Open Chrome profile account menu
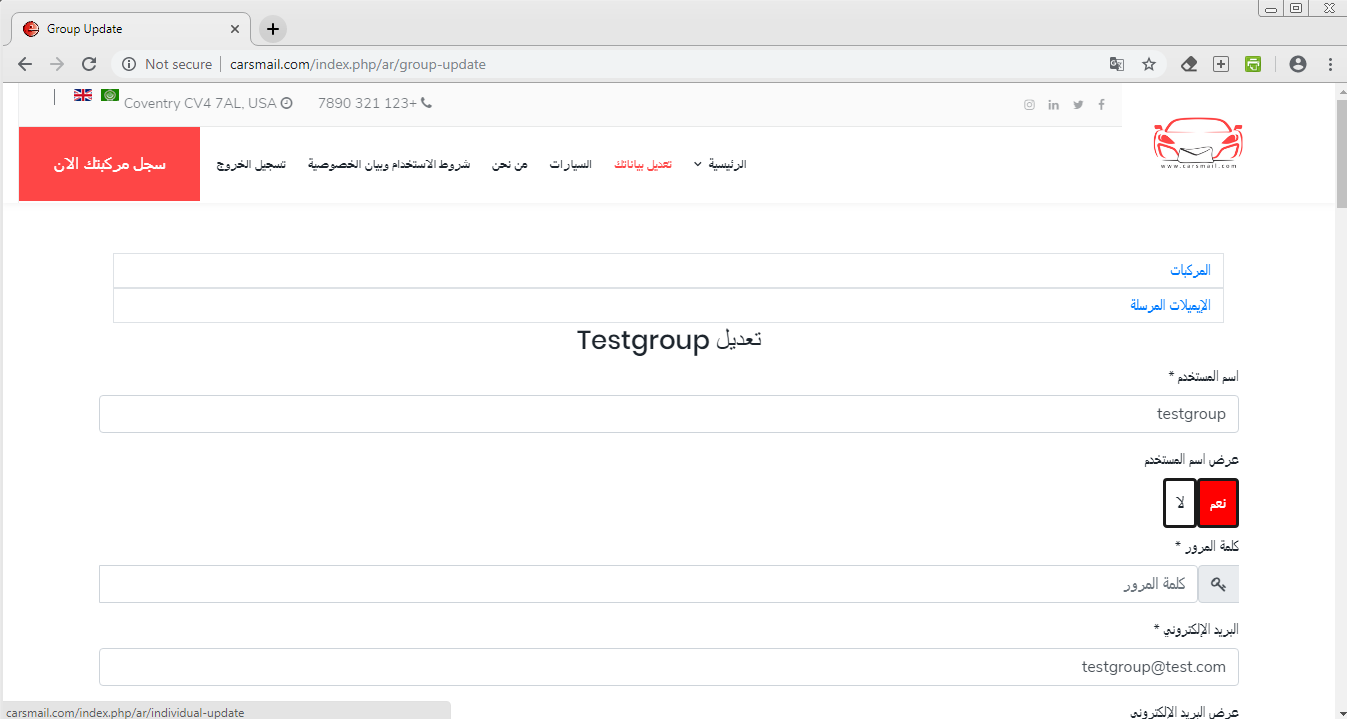The image size is (1347, 719). [x=1298, y=64]
